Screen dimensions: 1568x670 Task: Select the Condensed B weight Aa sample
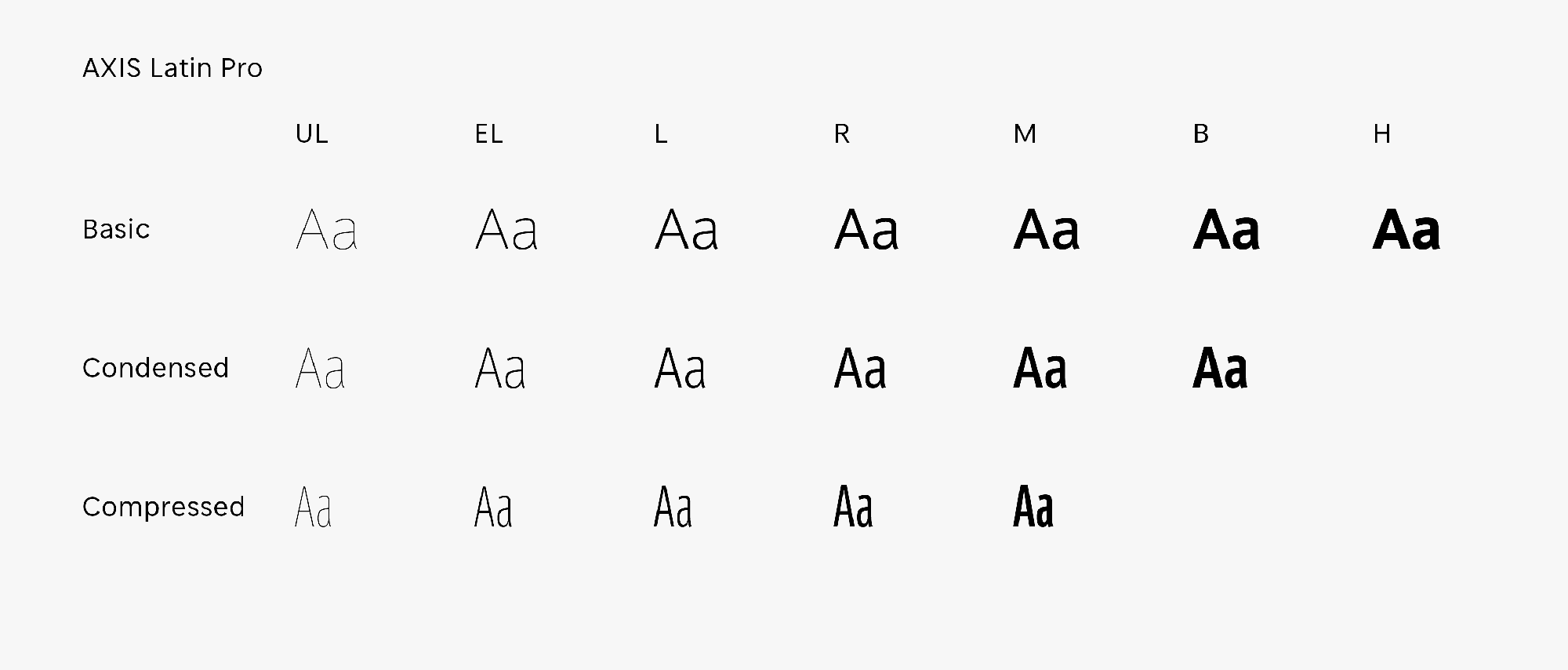click(1220, 368)
